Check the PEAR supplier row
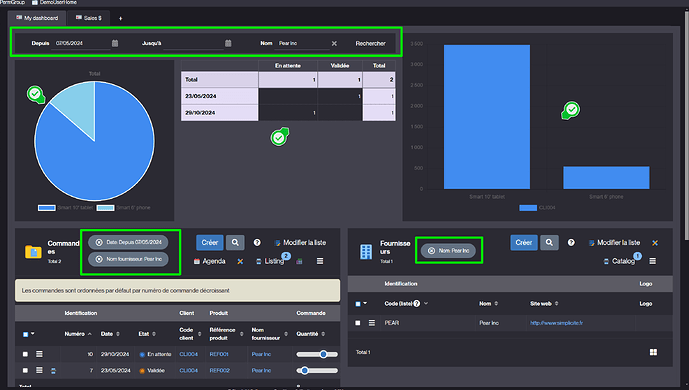Image resolution: width=689 pixels, height=390 pixels. [x=358, y=323]
